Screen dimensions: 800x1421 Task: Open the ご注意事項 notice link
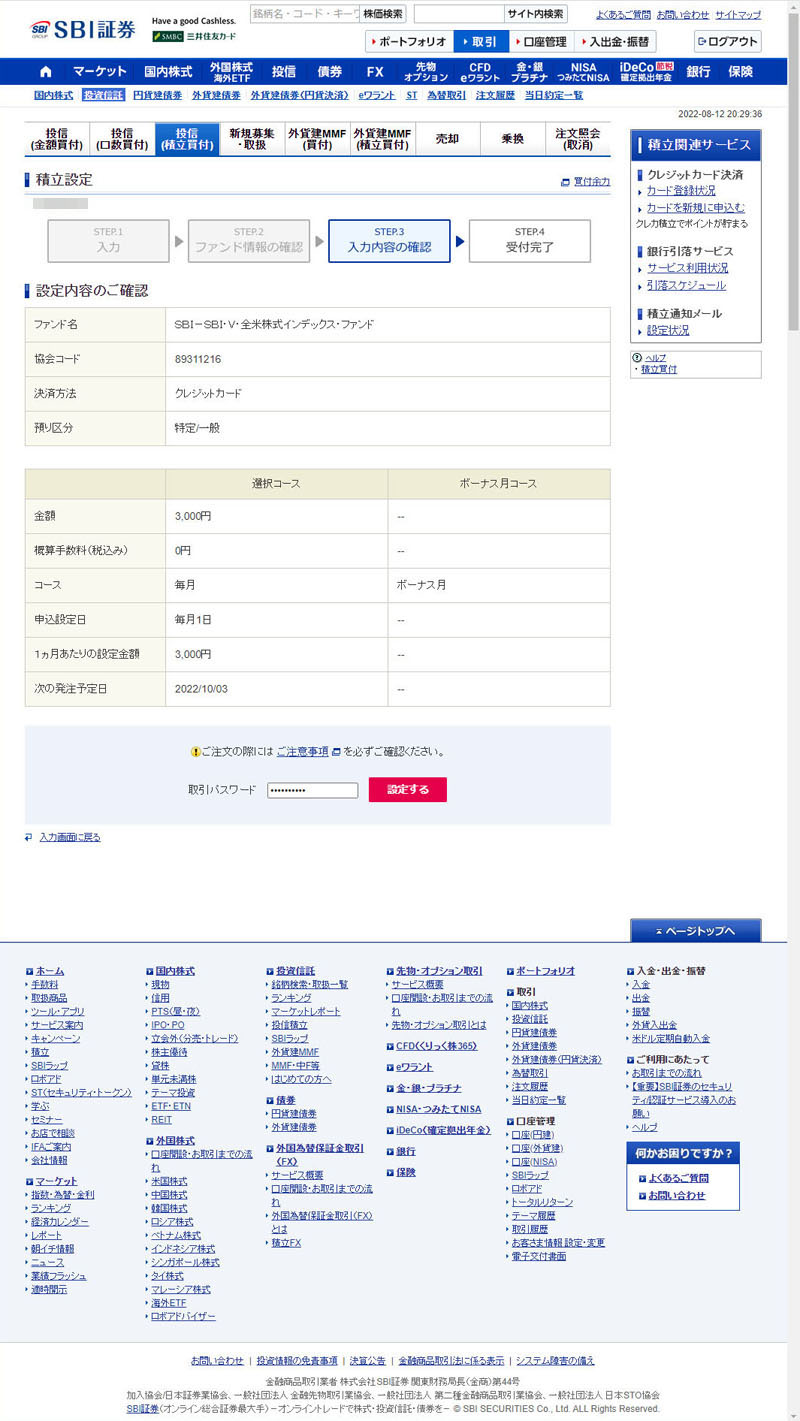[302, 751]
